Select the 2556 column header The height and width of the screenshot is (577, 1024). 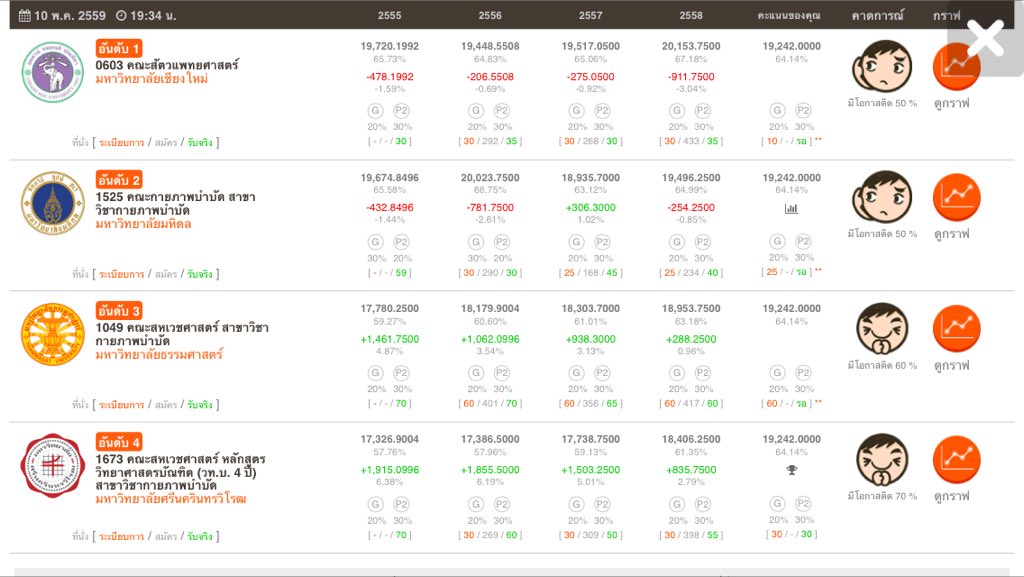point(490,16)
